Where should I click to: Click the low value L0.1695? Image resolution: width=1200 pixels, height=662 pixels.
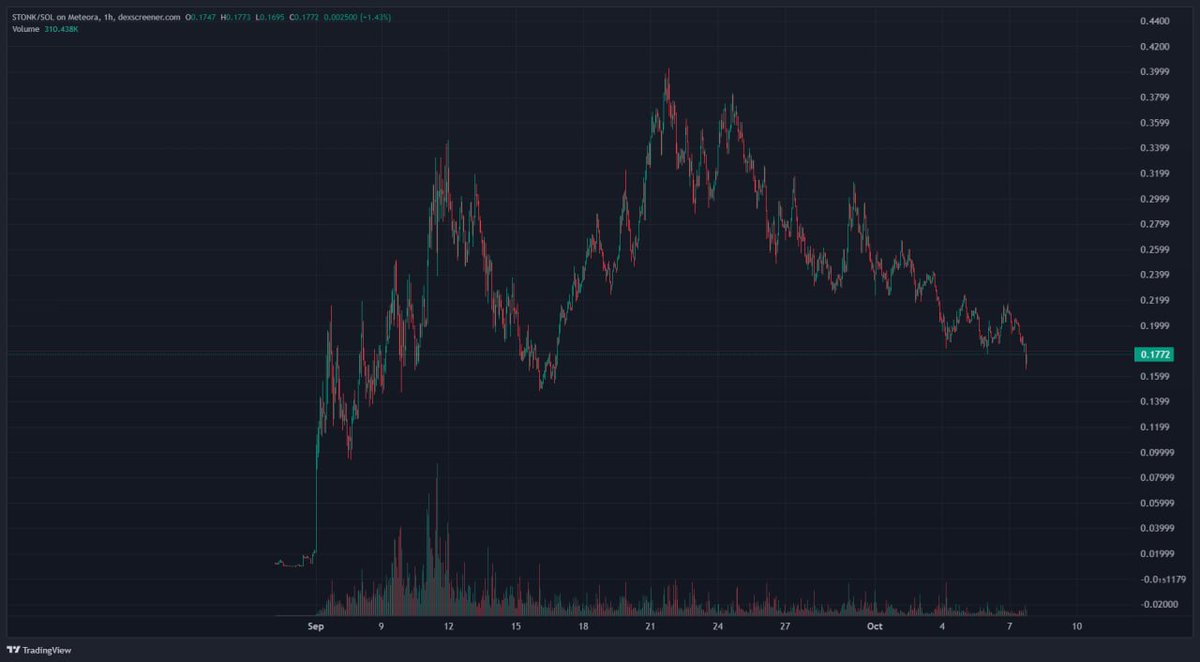[272, 17]
